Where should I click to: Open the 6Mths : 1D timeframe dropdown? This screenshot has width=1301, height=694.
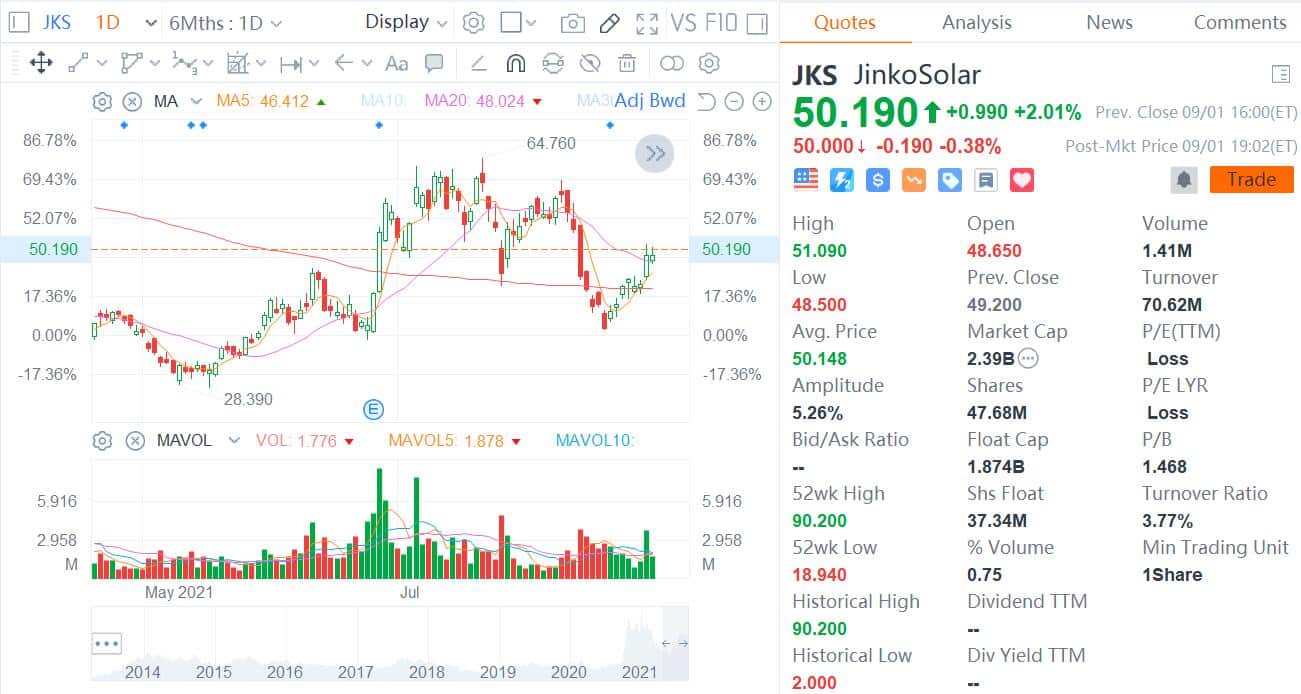click(x=227, y=22)
